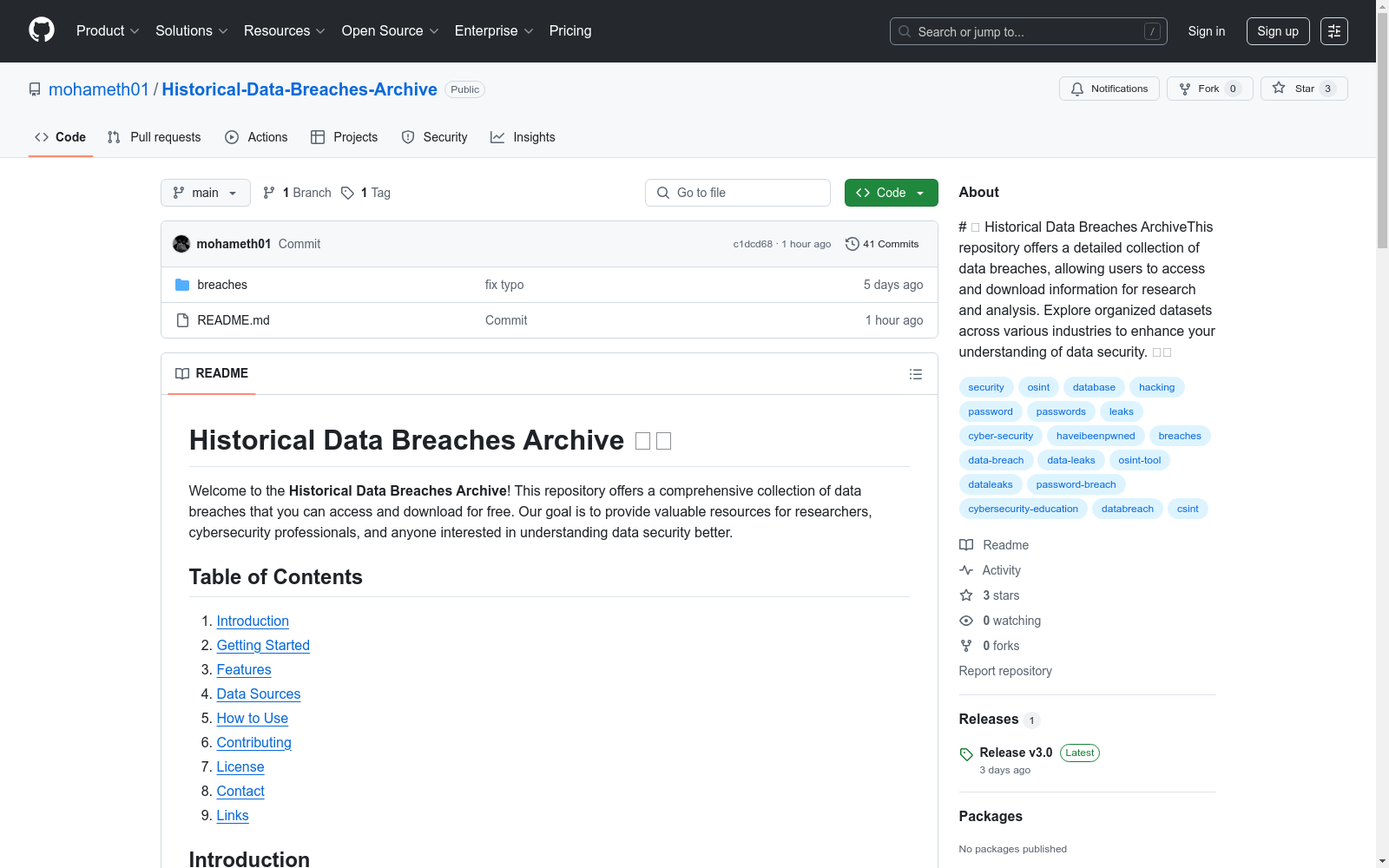Click the eye icon beside watching count

[966, 621]
